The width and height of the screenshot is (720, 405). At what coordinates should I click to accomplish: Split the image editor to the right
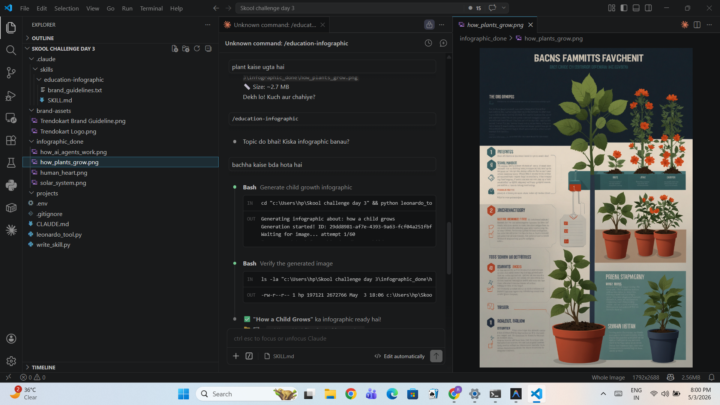click(697, 25)
